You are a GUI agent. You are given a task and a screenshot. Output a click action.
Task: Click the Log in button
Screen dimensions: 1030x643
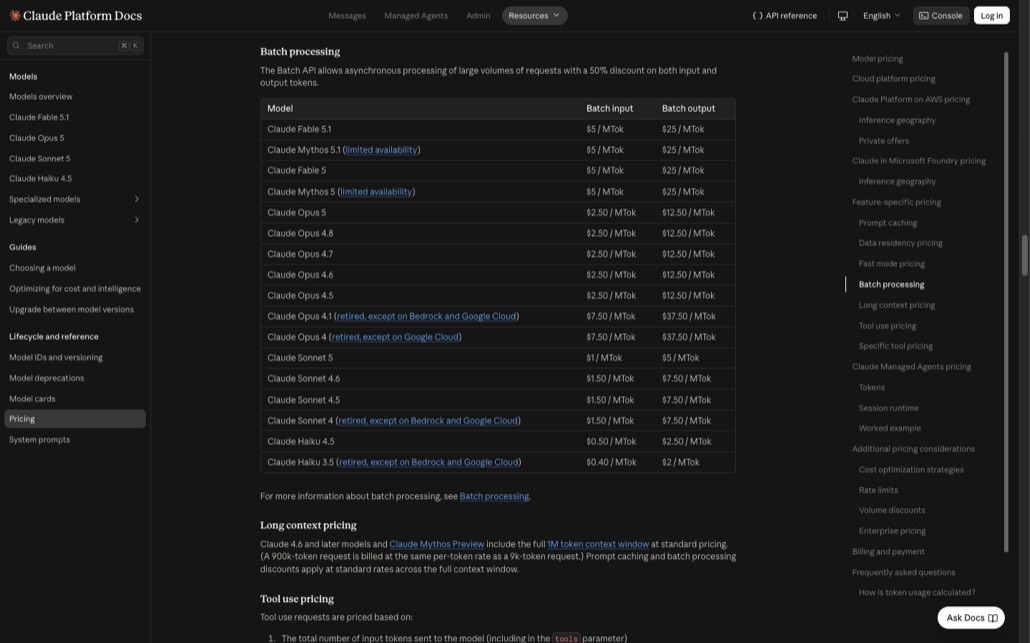coord(991,16)
